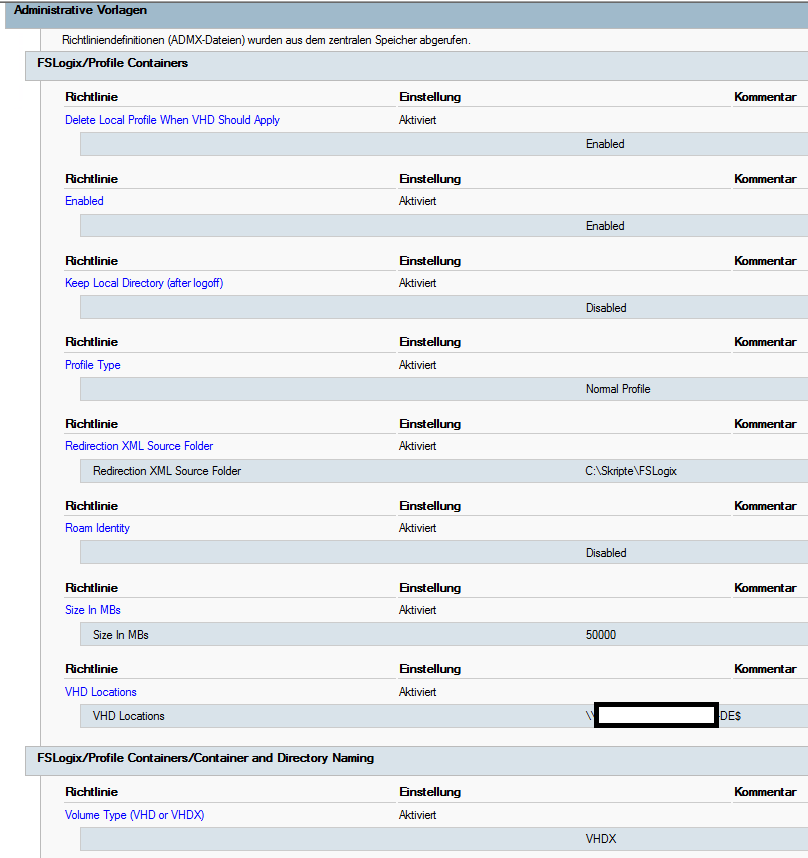This screenshot has width=808, height=858.
Task: Open the Profile Type policy link
Action: pos(92,365)
